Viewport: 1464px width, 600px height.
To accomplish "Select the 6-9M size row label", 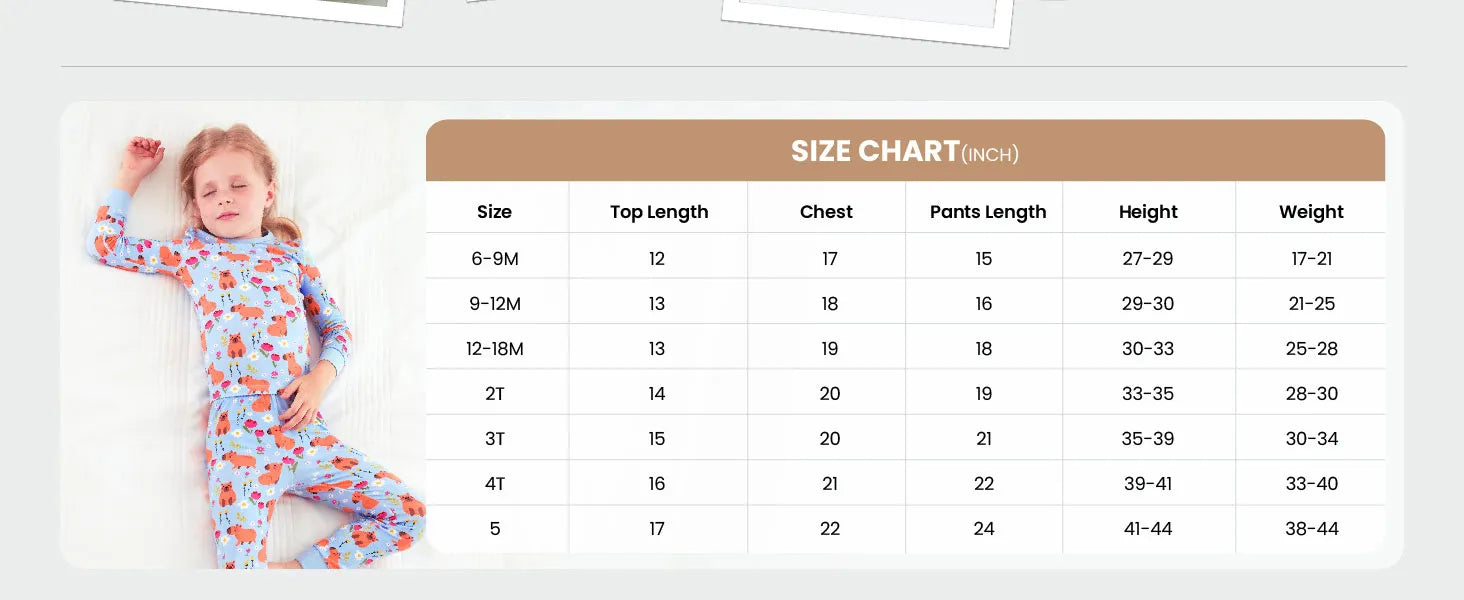I will (495, 259).
